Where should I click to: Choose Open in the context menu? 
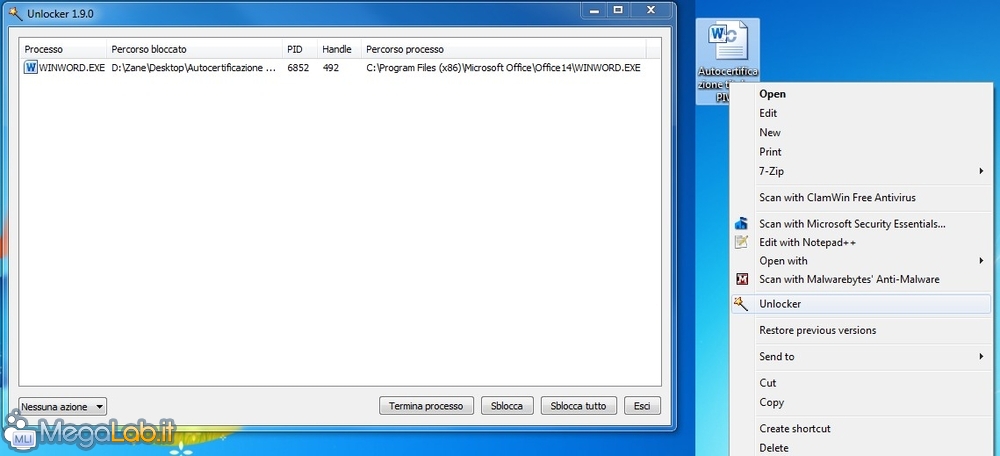coord(772,94)
